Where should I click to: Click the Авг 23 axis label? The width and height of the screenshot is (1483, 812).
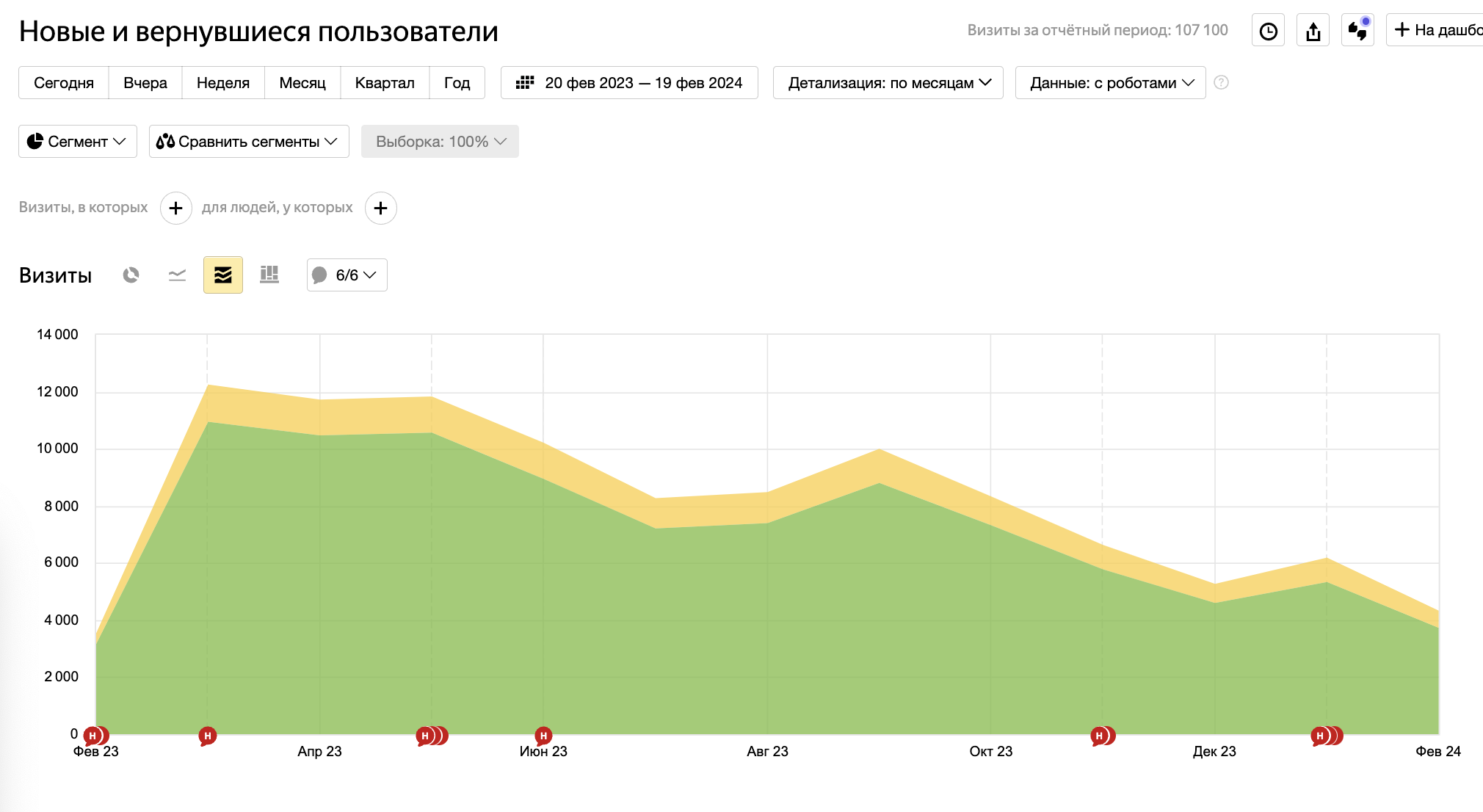[767, 751]
